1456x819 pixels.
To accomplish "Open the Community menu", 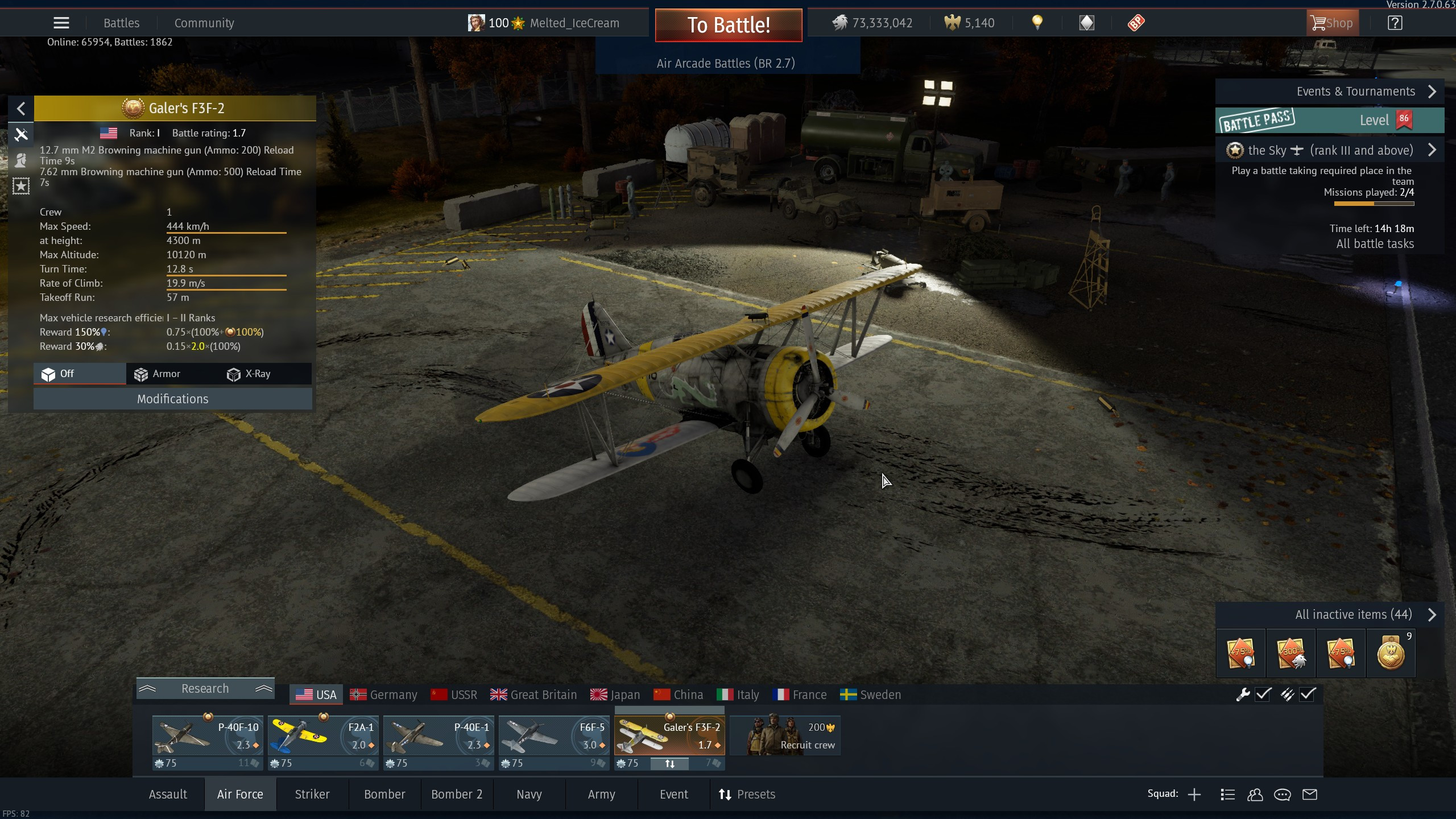I will (204, 23).
